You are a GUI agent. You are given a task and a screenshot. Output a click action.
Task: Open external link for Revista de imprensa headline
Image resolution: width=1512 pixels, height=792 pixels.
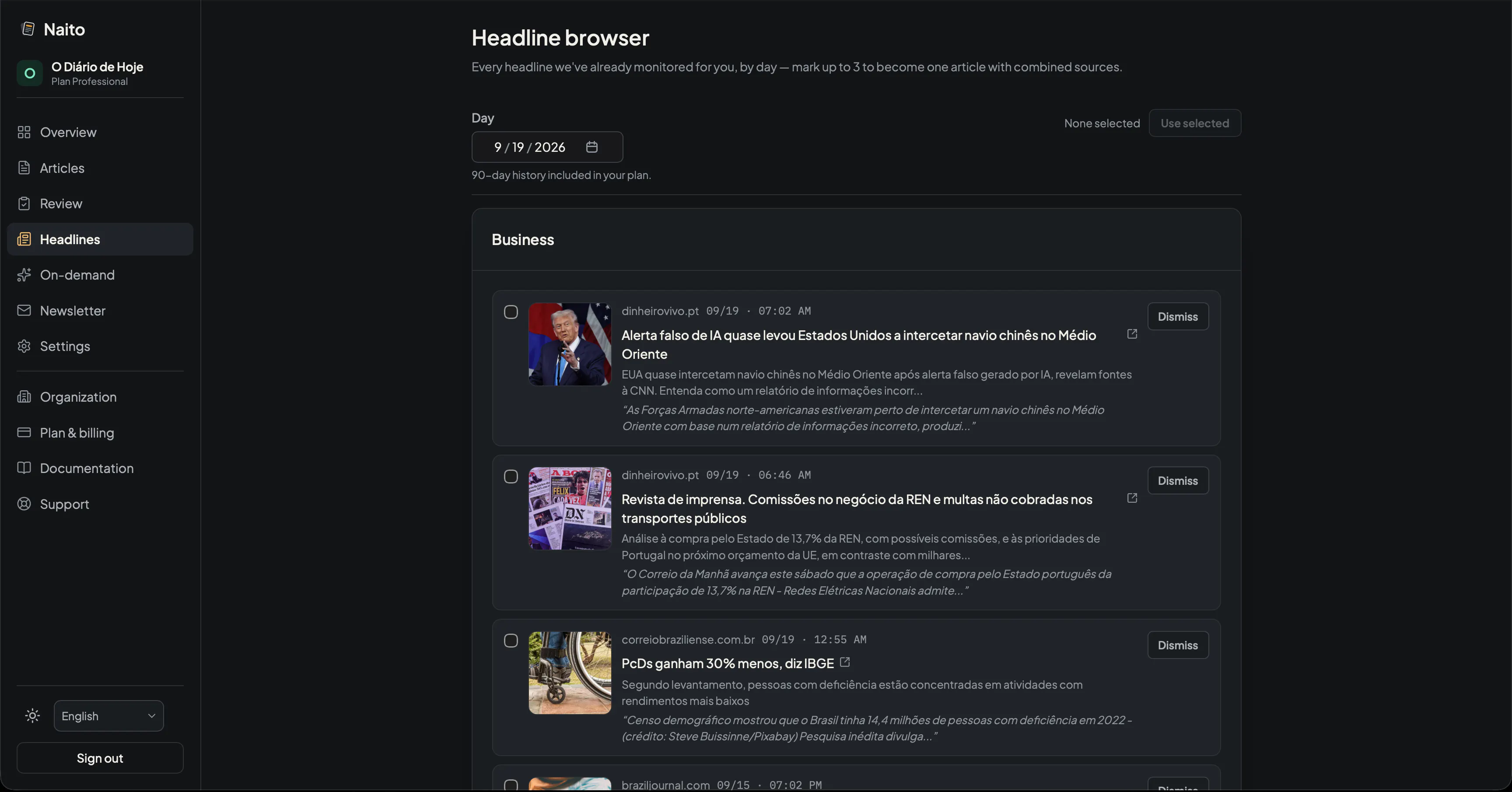coord(1132,498)
